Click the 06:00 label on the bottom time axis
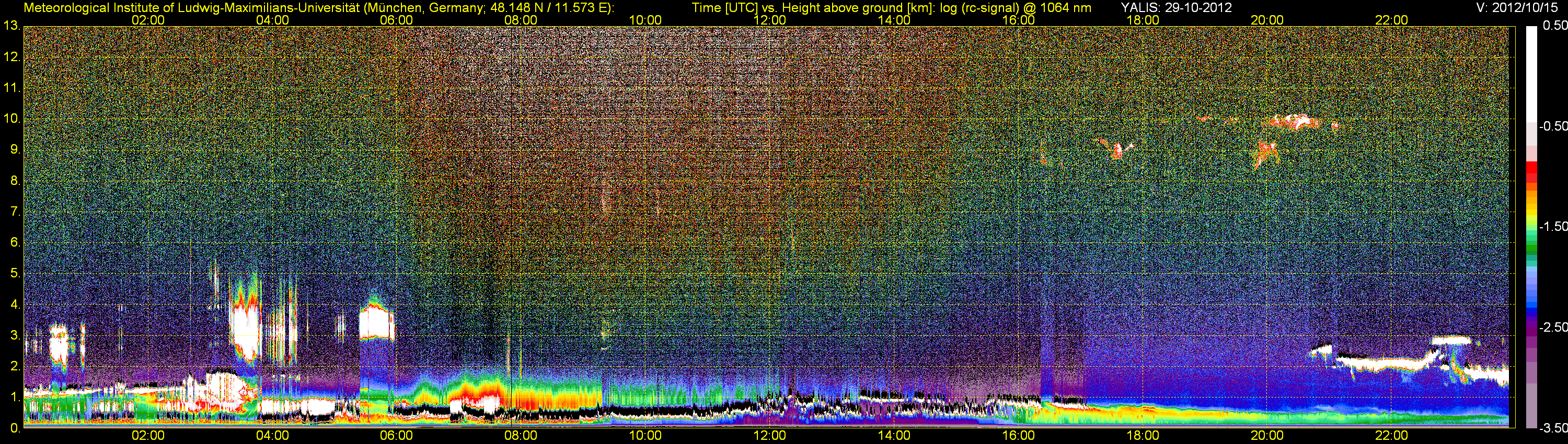The image size is (1568, 444). 396,436
